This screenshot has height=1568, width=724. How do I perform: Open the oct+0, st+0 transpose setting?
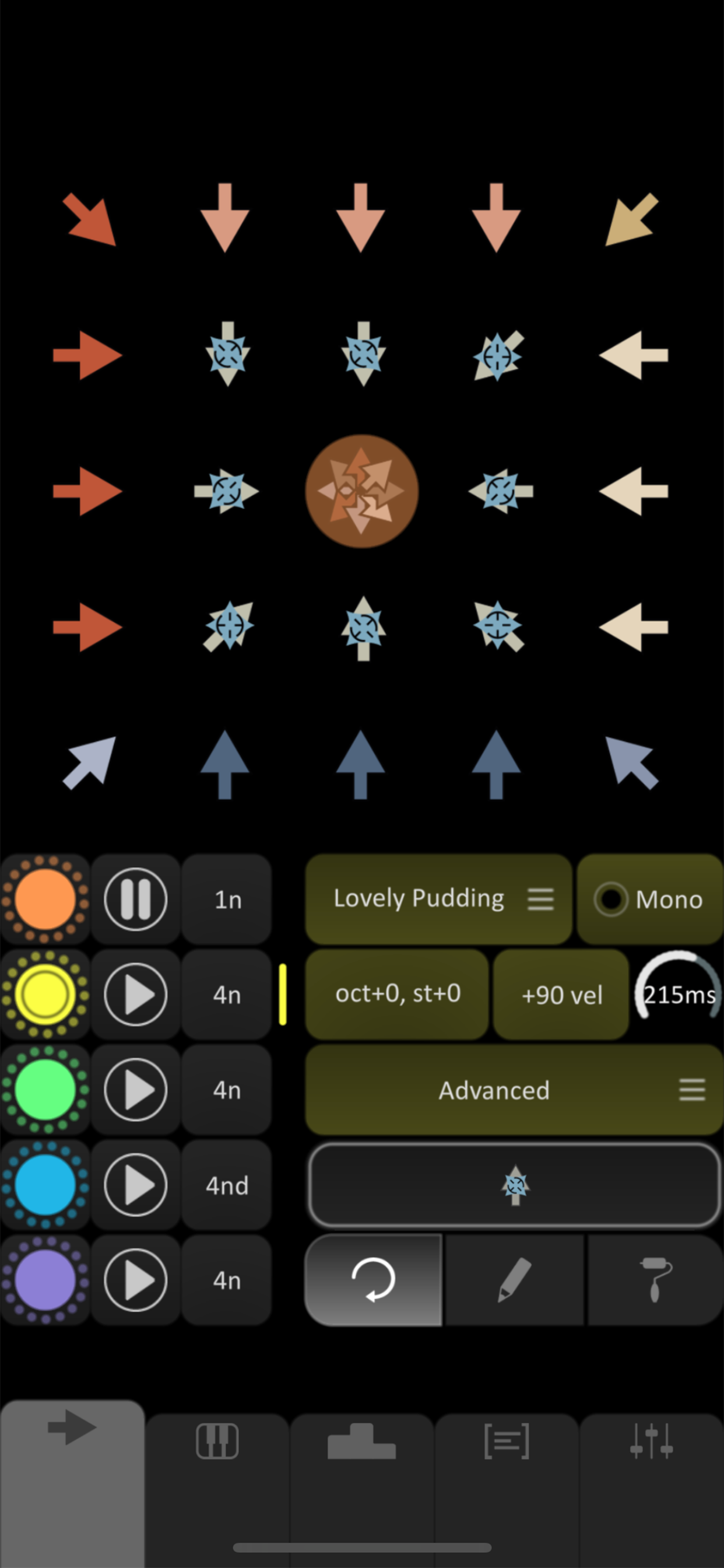pos(396,994)
